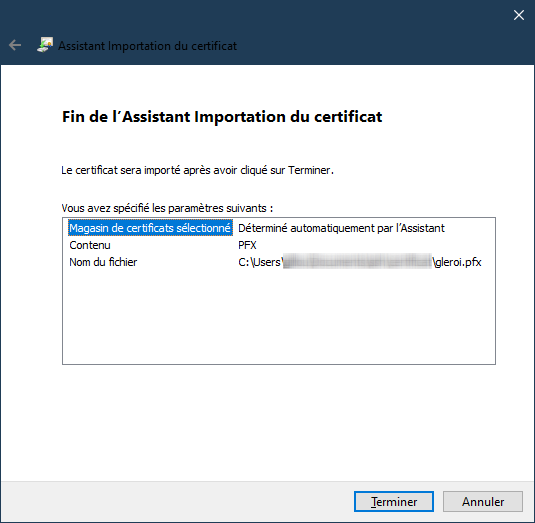Click the gleroi.pfx file path value
535x523 pixels.
457,262
